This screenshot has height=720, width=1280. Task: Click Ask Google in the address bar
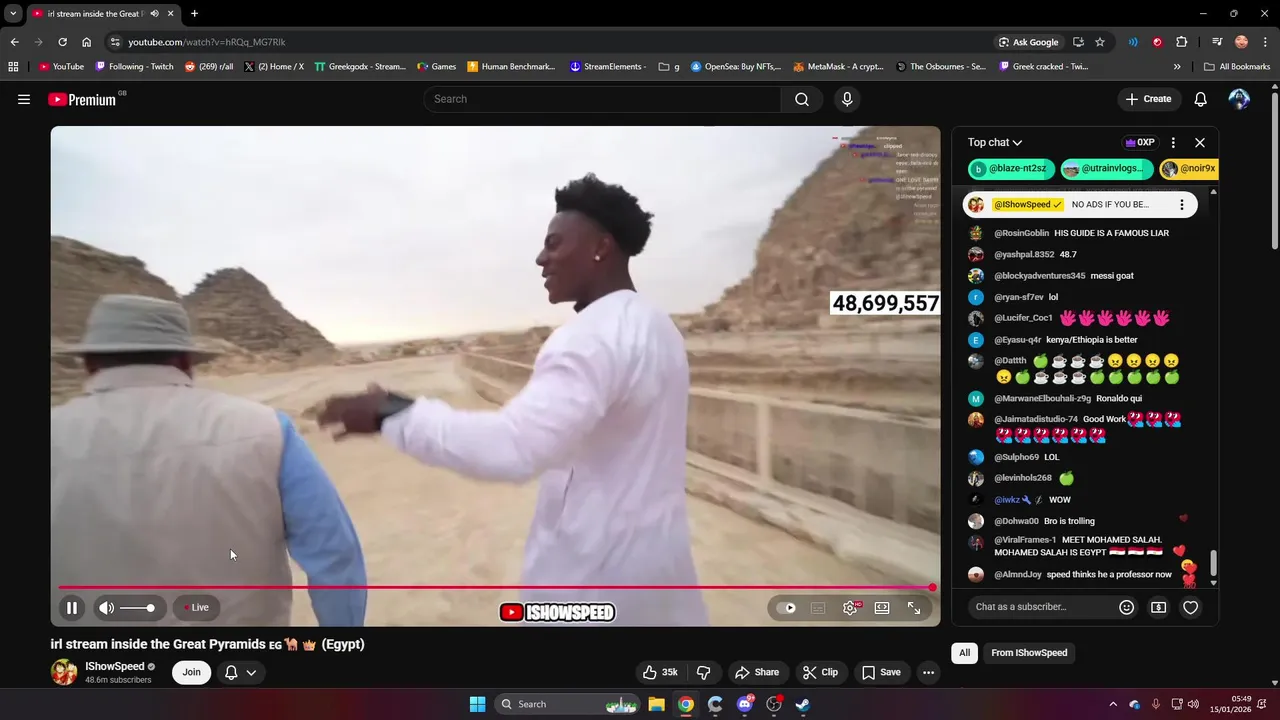point(1028,42)
